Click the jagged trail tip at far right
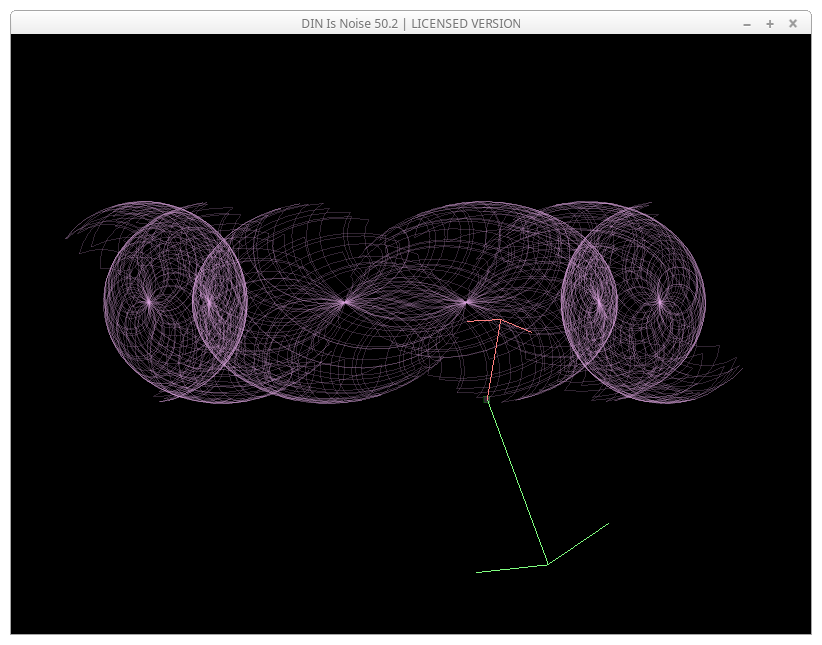This screenshot has height=645, width=822. coord(741,367)
